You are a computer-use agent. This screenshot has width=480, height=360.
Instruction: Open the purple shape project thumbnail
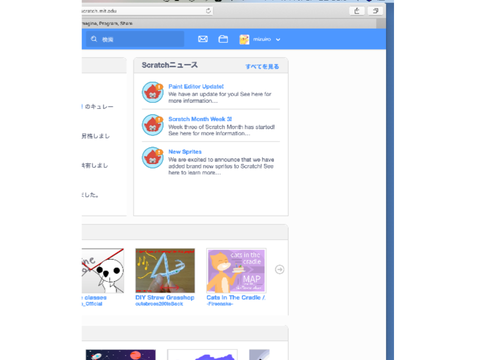[x=202, y=355]
